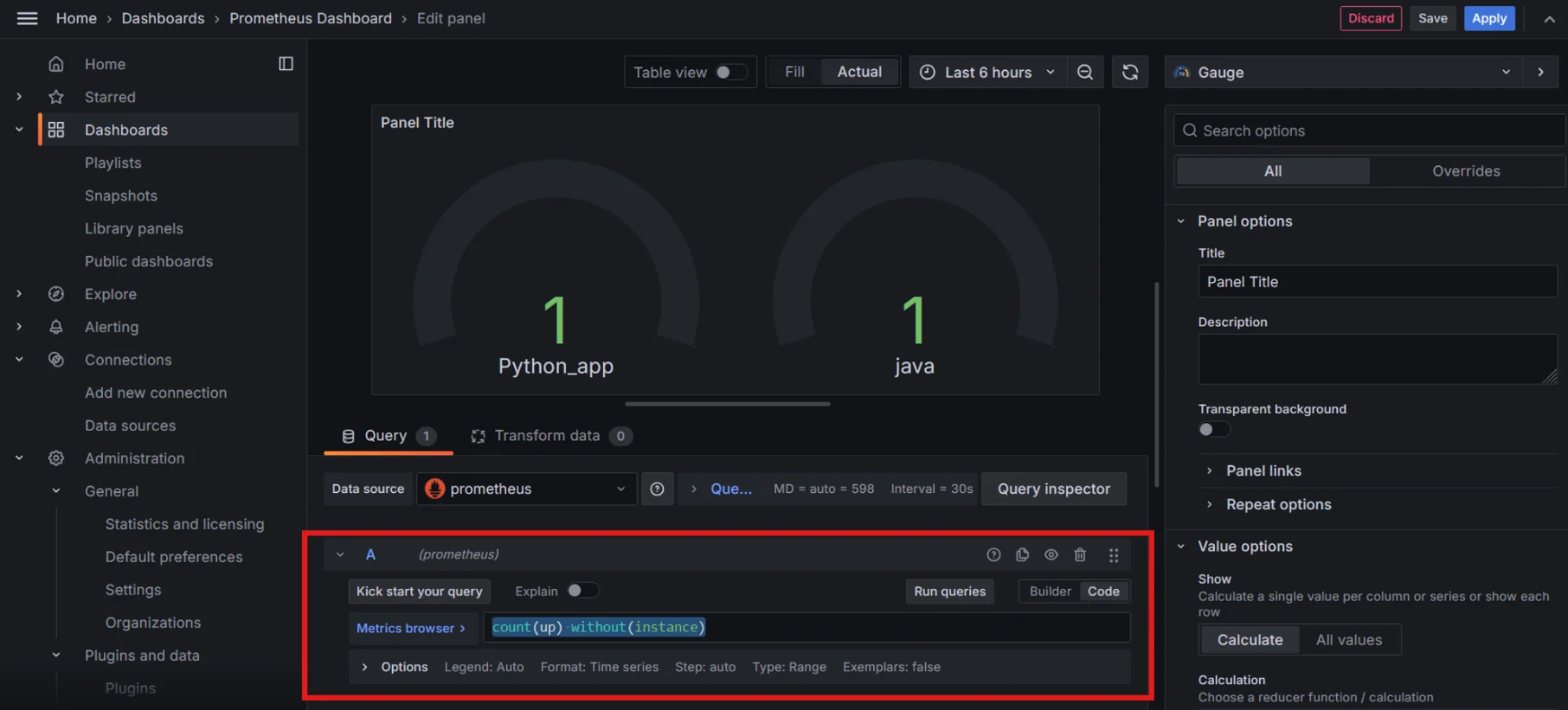This screenshot has height=710, width=1568.
Task: Click the Dashboards grid icon
Action: coord(56,130)
